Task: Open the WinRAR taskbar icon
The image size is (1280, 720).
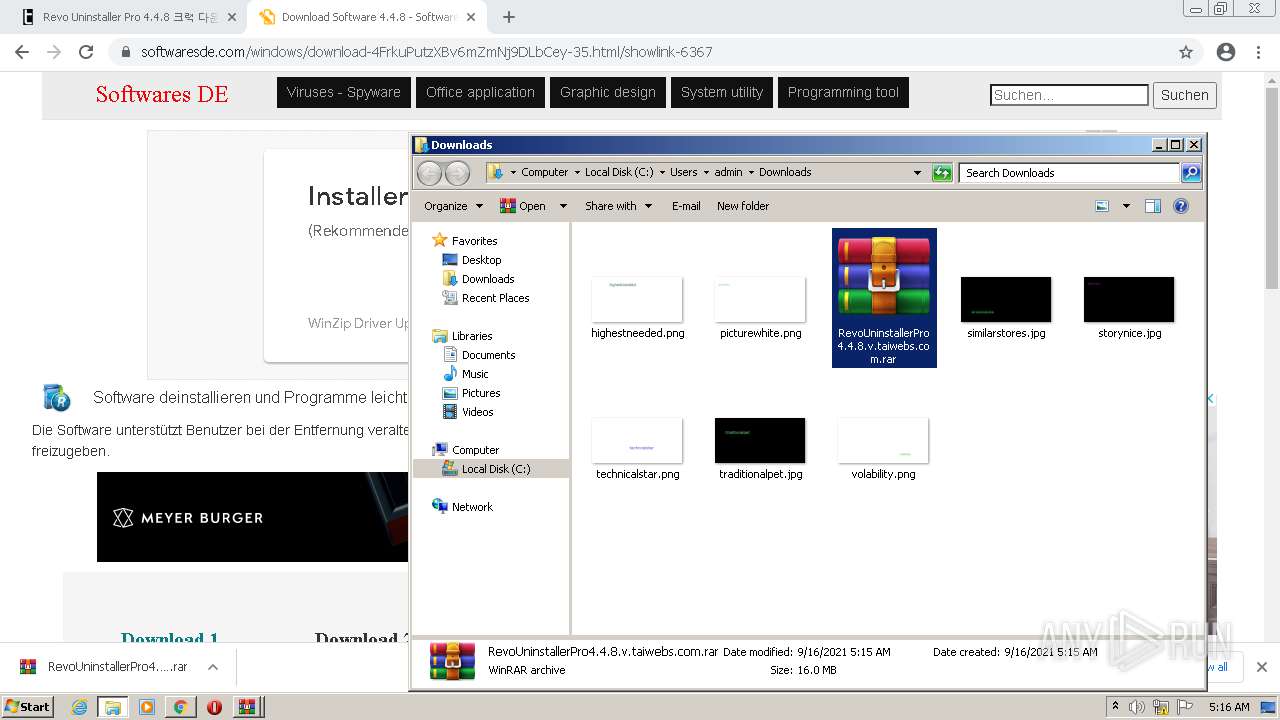Action: click(x=246, y=707)
